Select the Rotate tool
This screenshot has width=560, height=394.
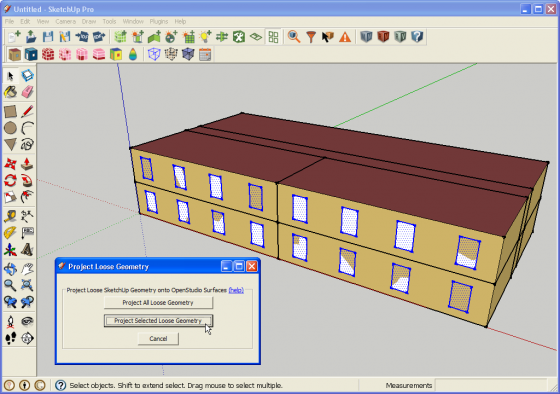point(10,180)
